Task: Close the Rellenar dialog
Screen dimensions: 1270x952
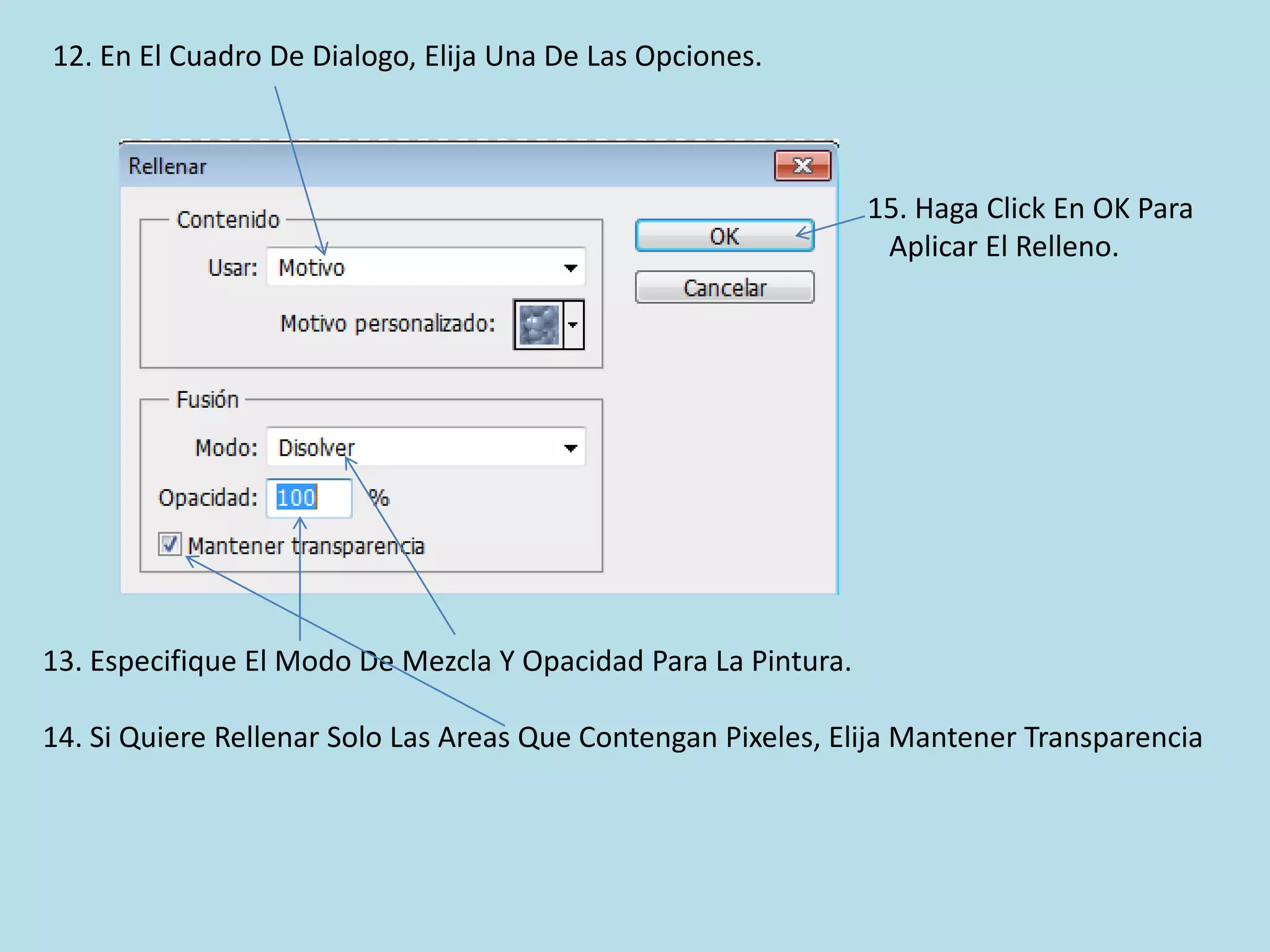Action: pos(802,165)
